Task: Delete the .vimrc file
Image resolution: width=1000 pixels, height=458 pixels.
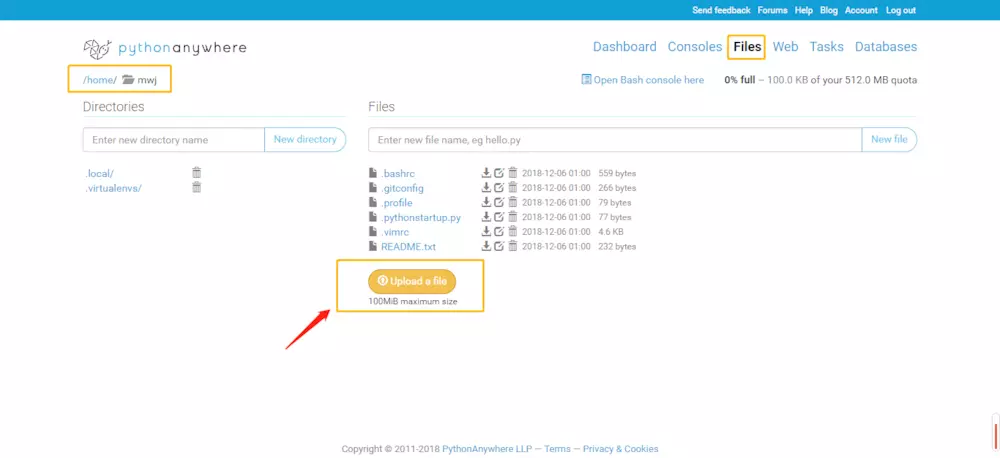Action: point(513,231)
